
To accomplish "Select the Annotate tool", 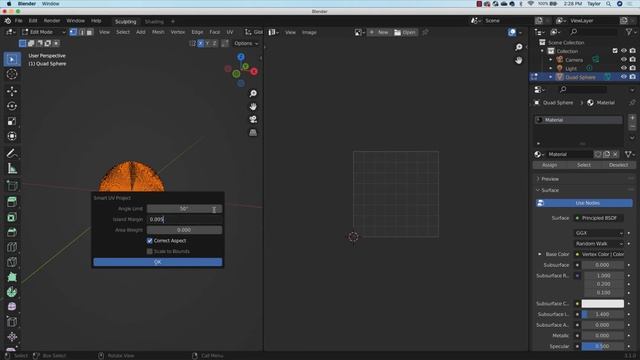I will click(x=12, y=153).
